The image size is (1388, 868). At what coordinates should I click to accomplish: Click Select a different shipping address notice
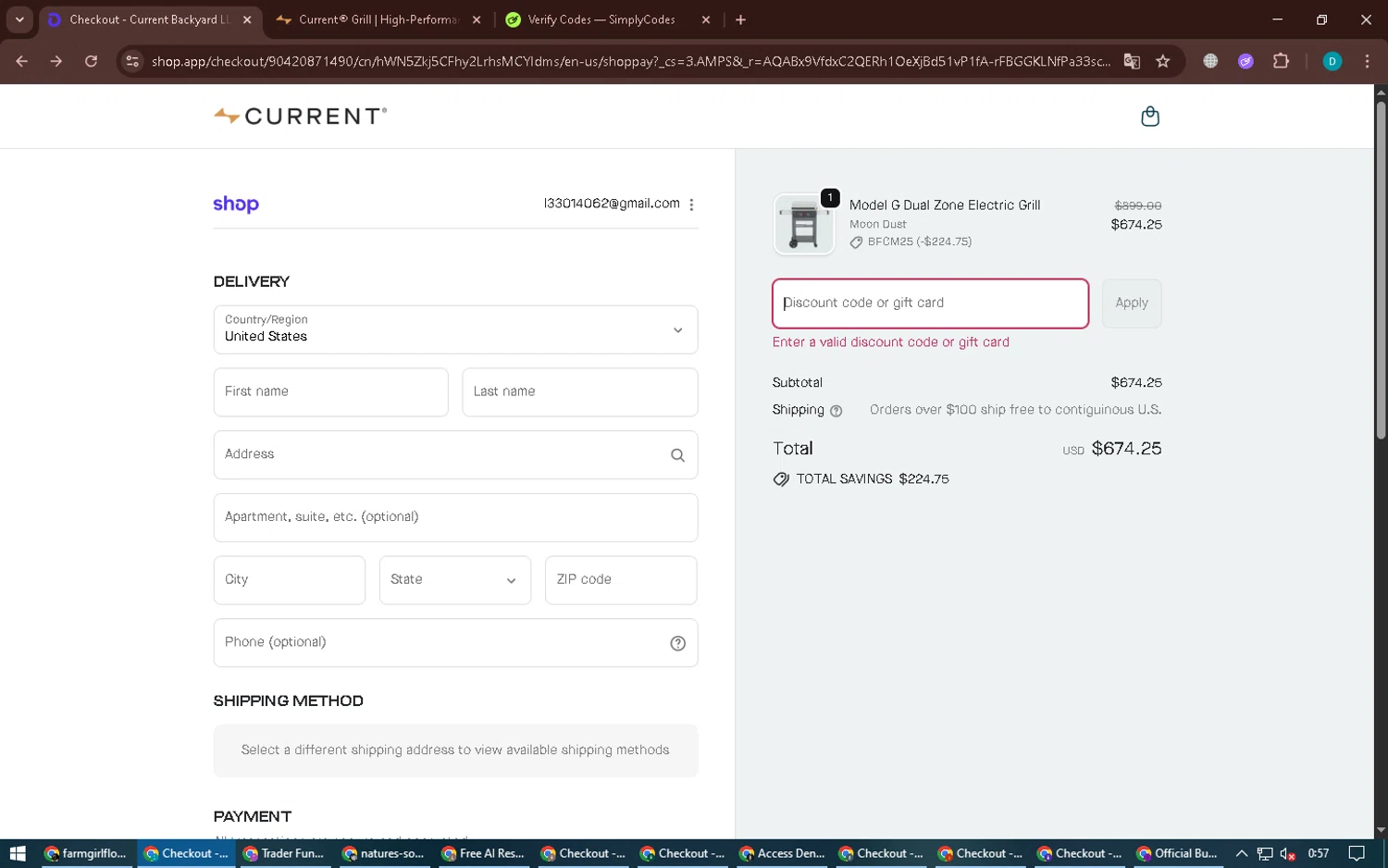pos(455,750)
